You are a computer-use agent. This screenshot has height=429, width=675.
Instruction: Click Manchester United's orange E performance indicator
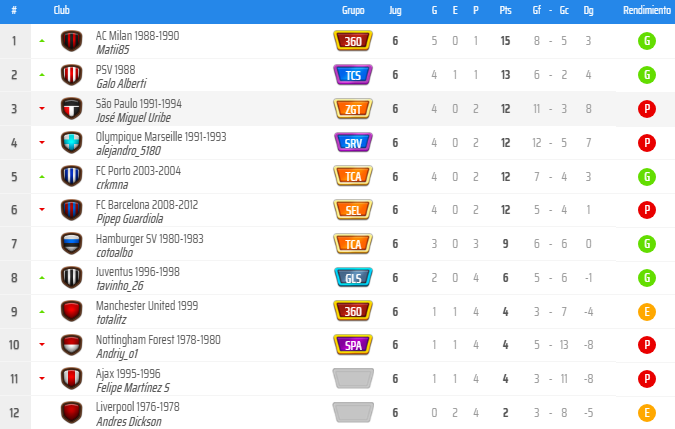coord(647,312)
